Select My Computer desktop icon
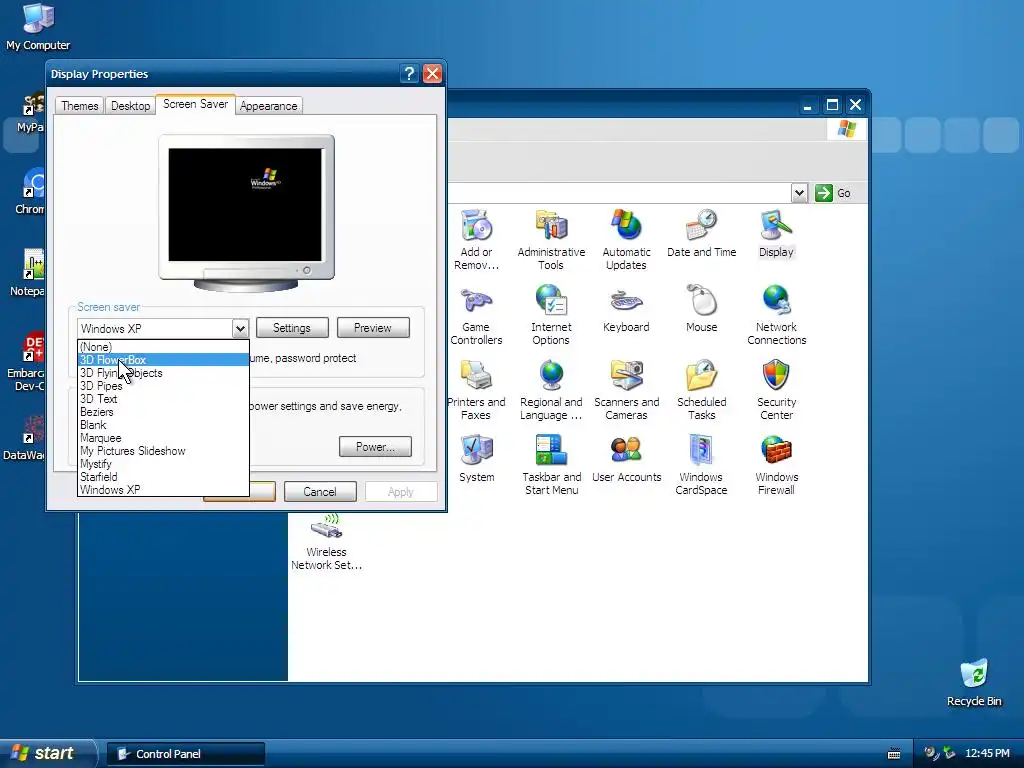This screenshot has width=1024, height=768. [38, 26]
